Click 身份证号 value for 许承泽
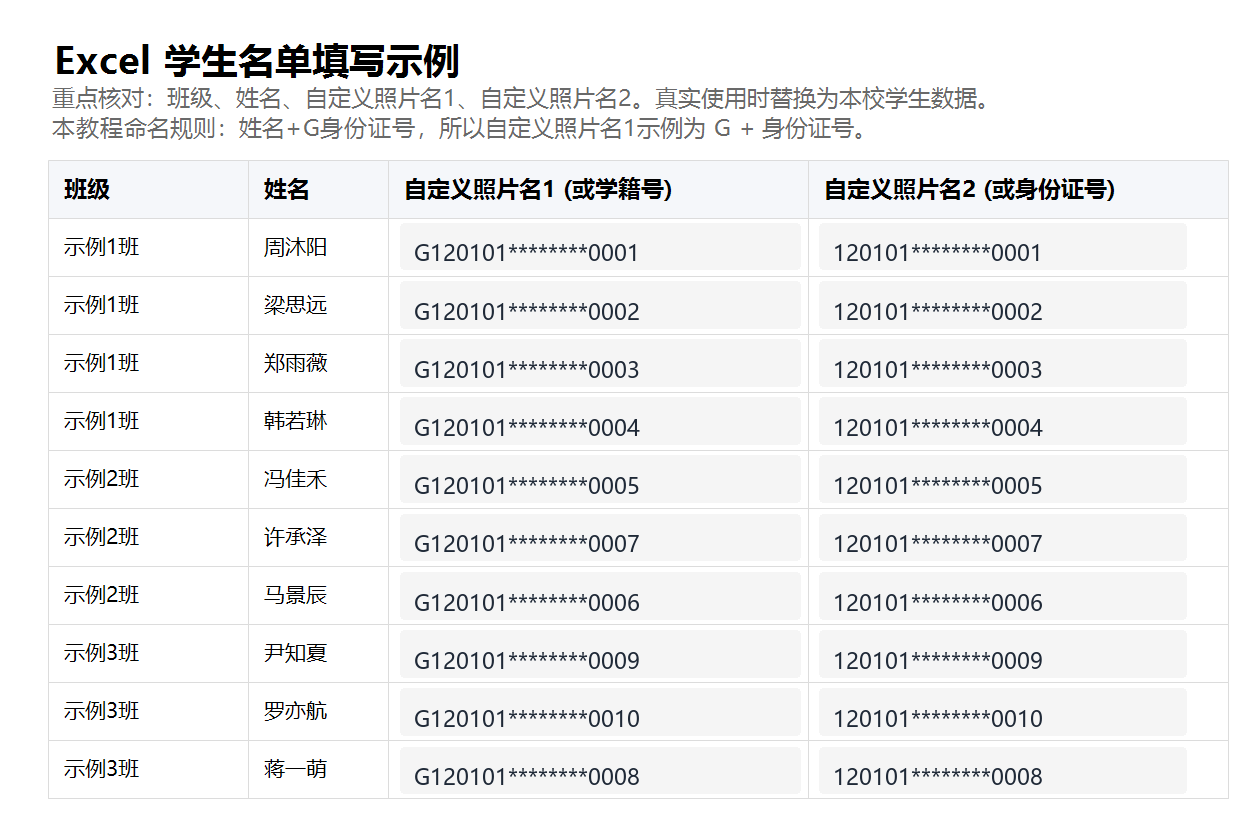Screen dimensions: 1260x820 click(1003, 537)
